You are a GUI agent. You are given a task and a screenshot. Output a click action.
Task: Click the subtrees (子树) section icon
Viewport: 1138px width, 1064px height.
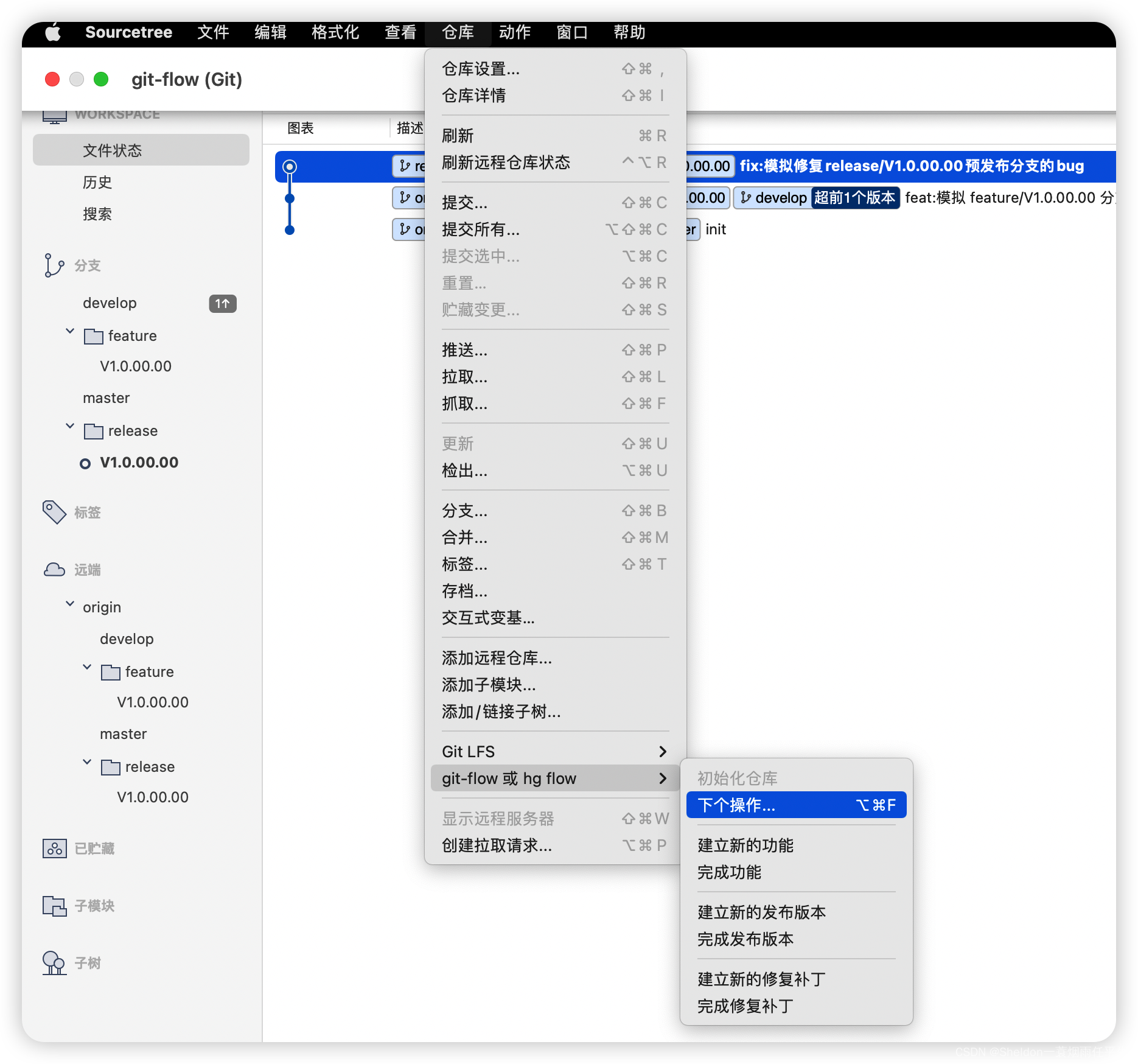click(54, 963)
